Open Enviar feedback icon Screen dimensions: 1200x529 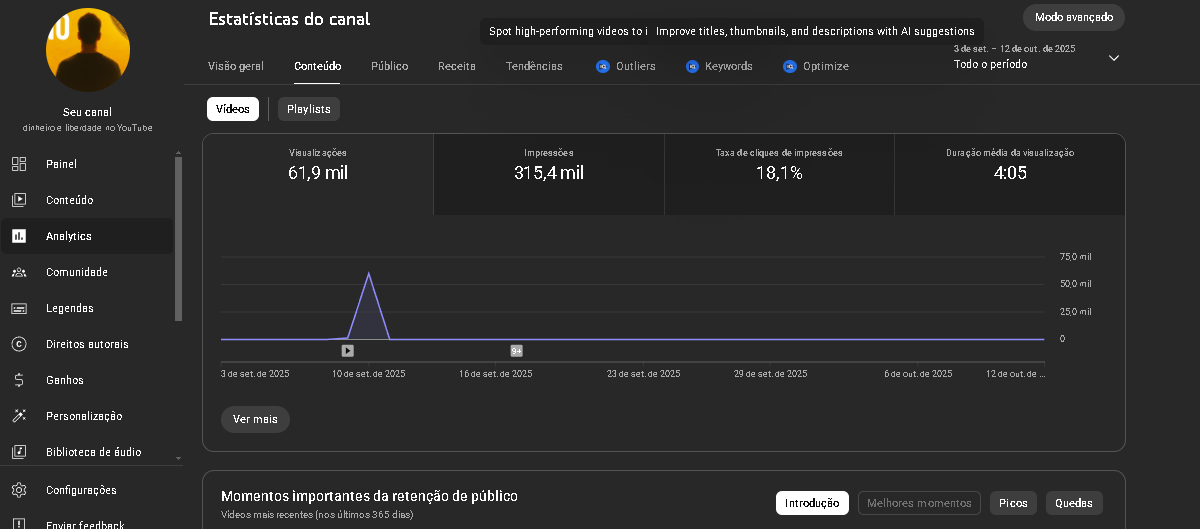pyautogui.click(x=19, y=524)
